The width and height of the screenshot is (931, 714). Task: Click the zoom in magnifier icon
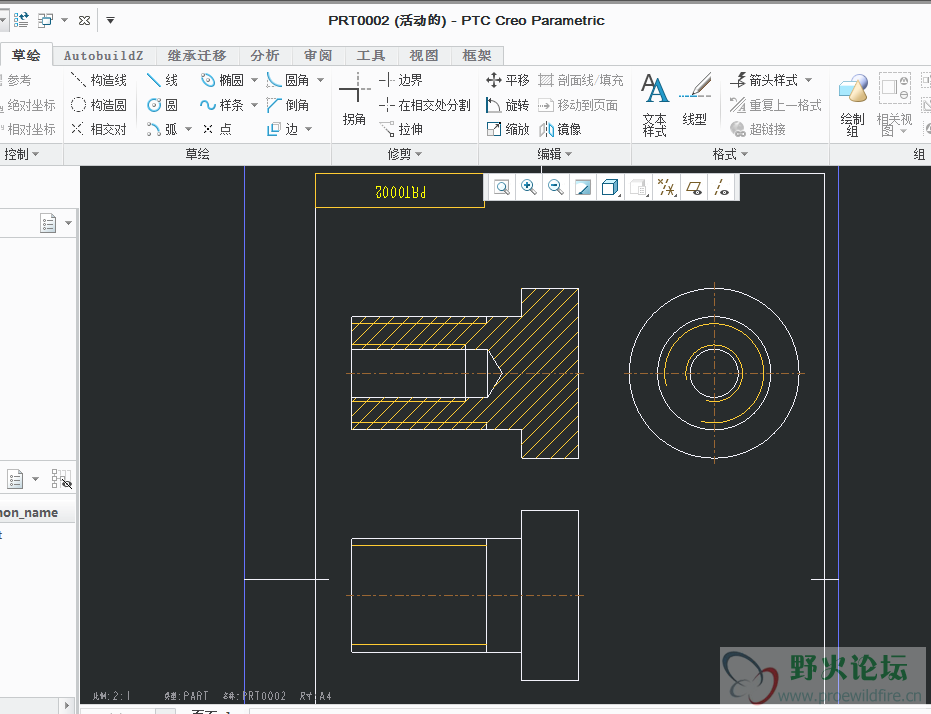528,188
